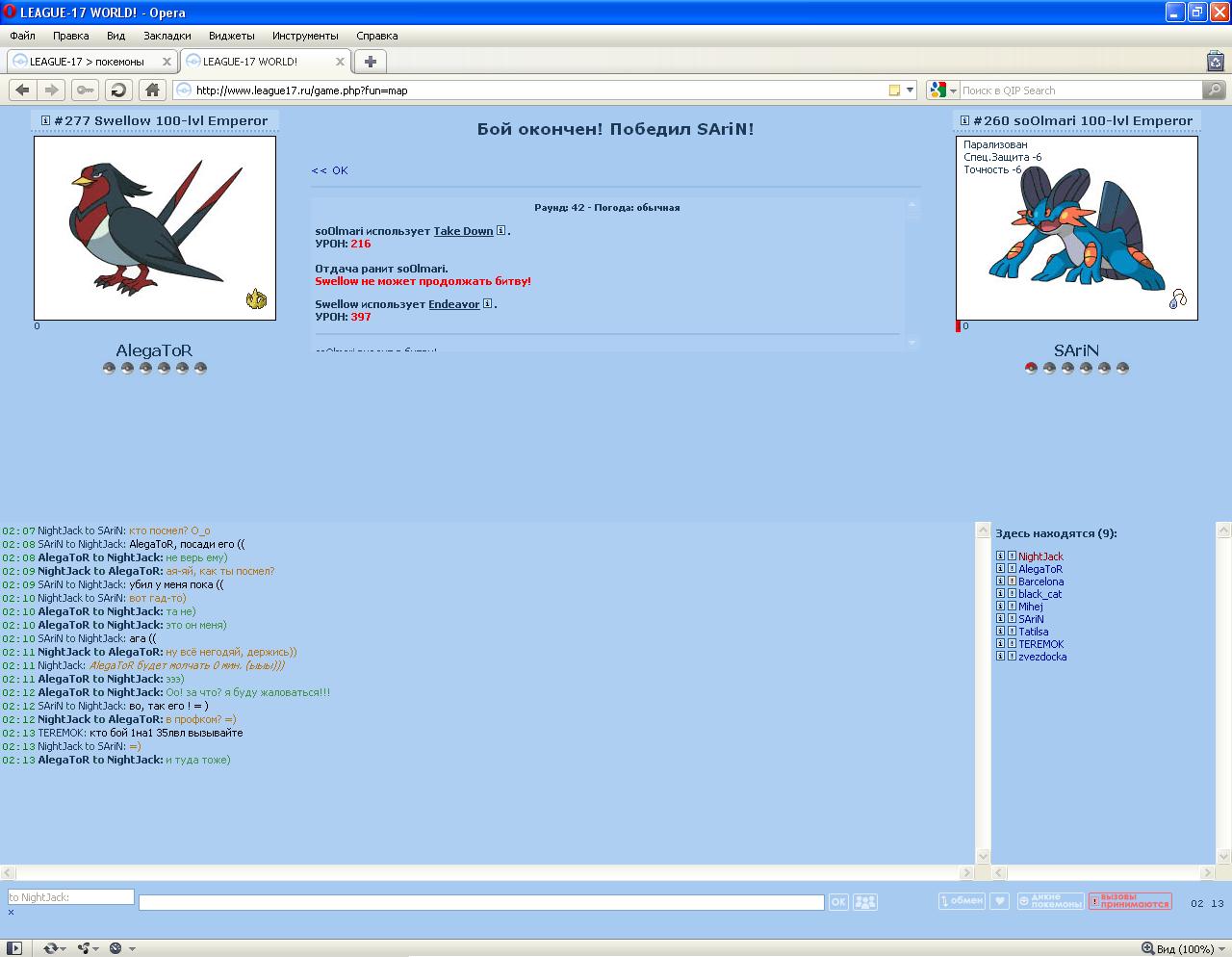
Task: Click the exclamation icon beside black_cat
Action: 1012,594
